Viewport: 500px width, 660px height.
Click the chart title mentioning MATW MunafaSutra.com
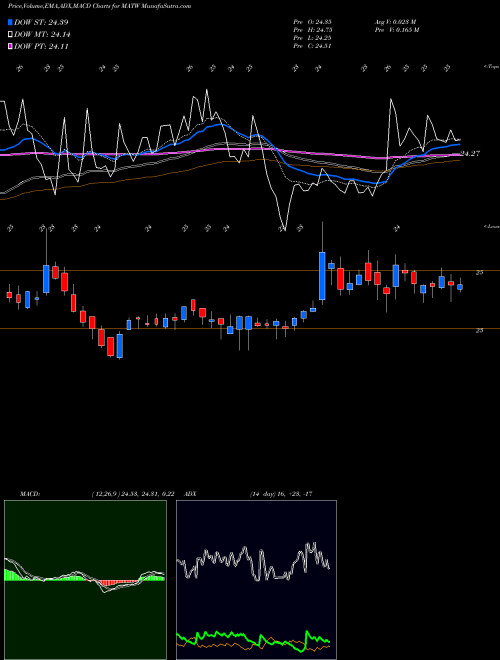[99, 6]
